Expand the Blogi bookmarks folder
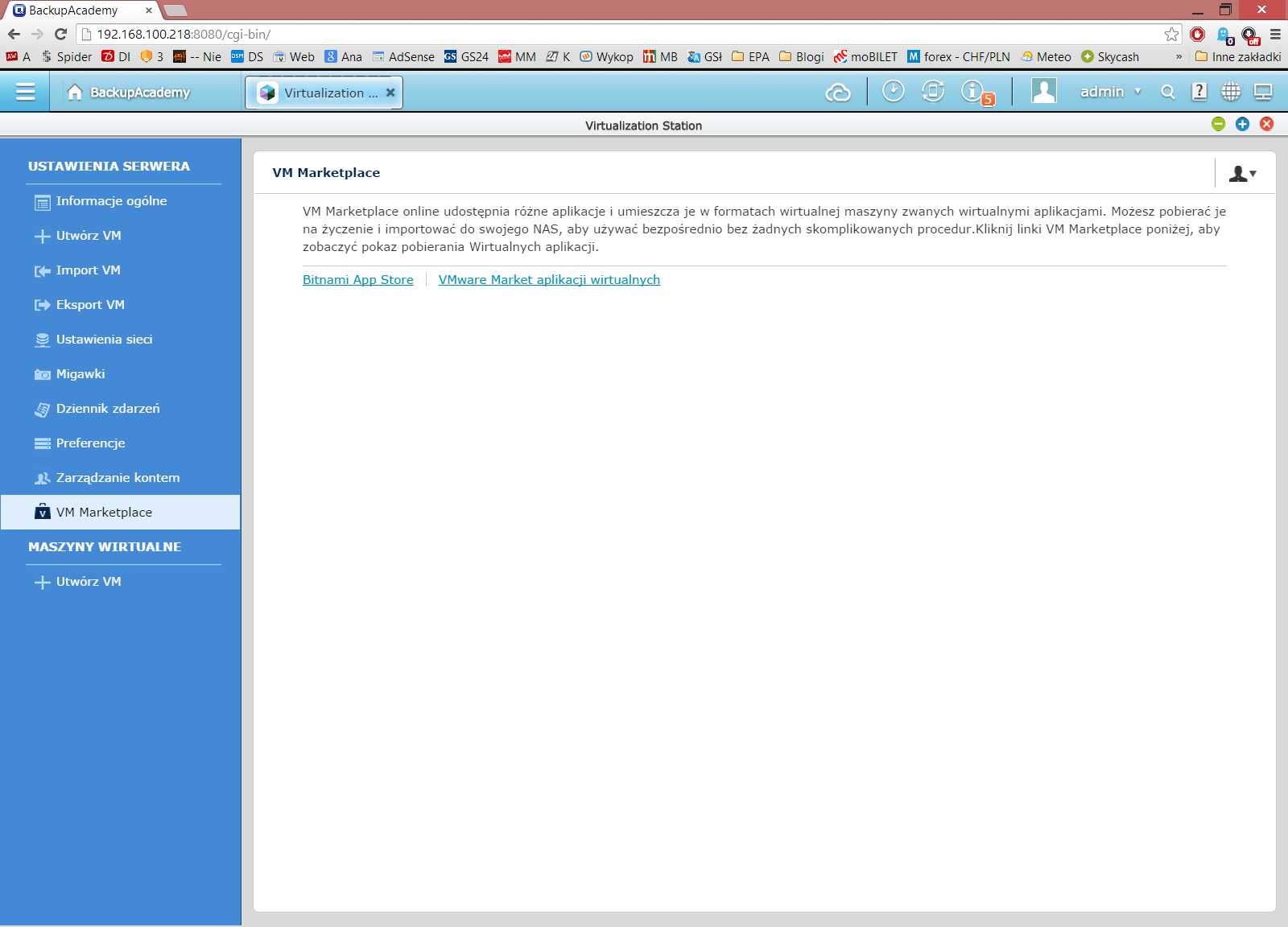 [802, 56]
